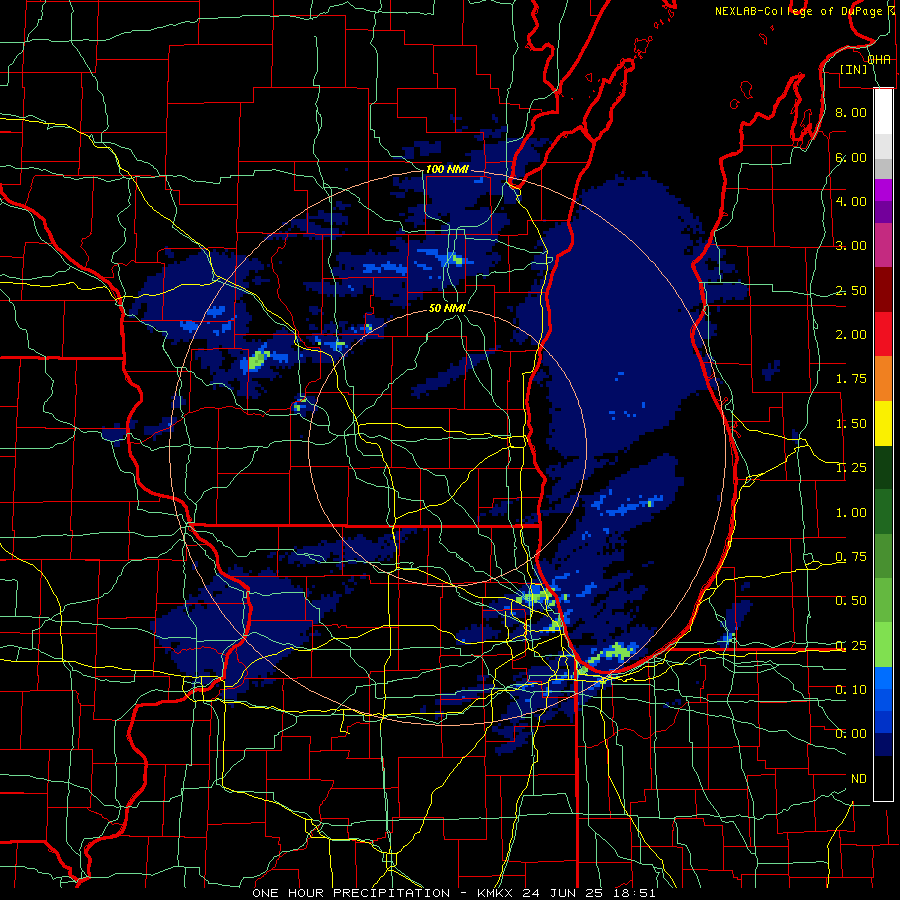
Task: Click the ND legend label
Action: click(x=859, y=779)
